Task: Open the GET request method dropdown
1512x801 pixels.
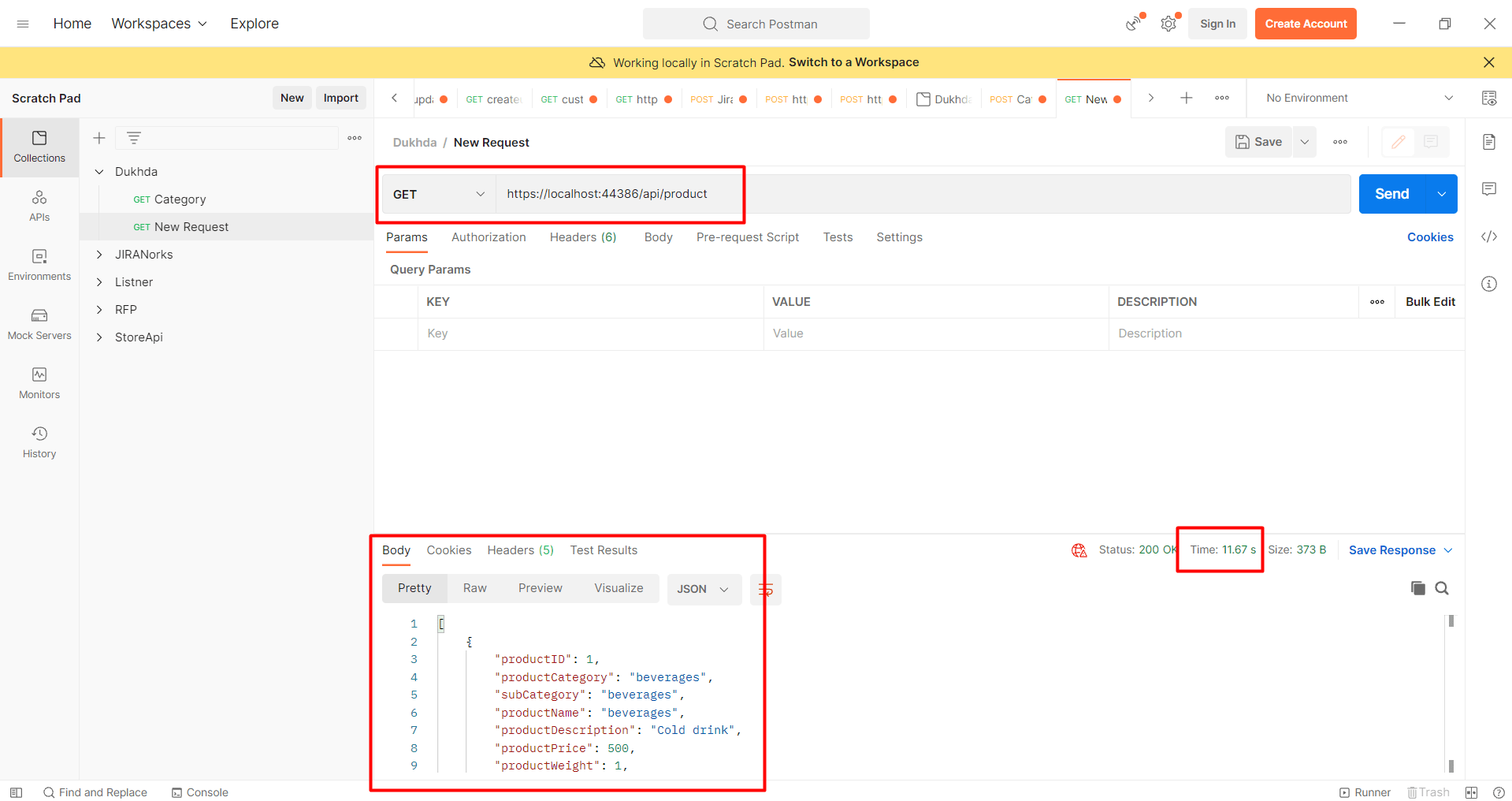Action: pos(437,194)
